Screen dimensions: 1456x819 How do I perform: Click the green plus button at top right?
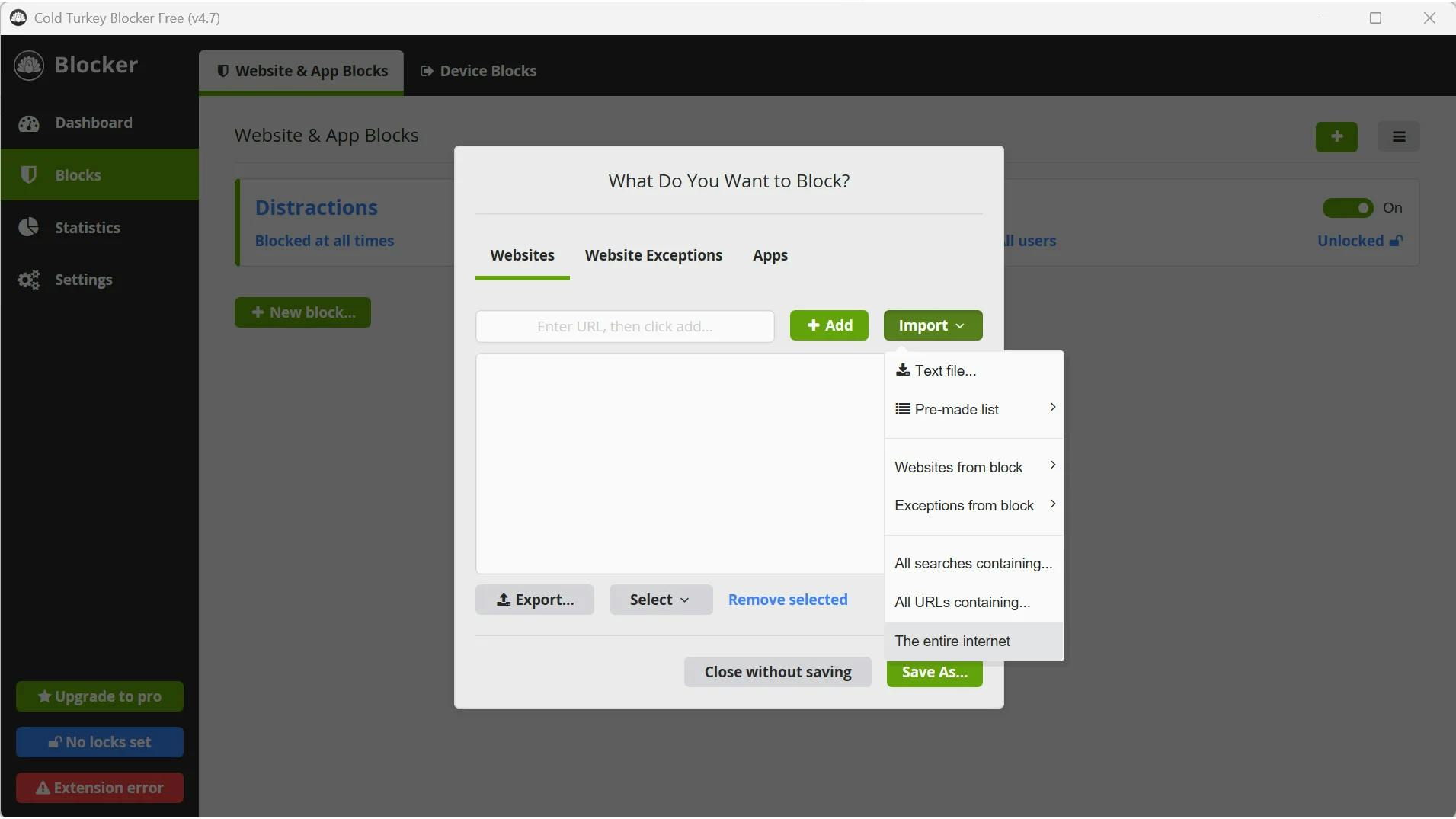1336,136
